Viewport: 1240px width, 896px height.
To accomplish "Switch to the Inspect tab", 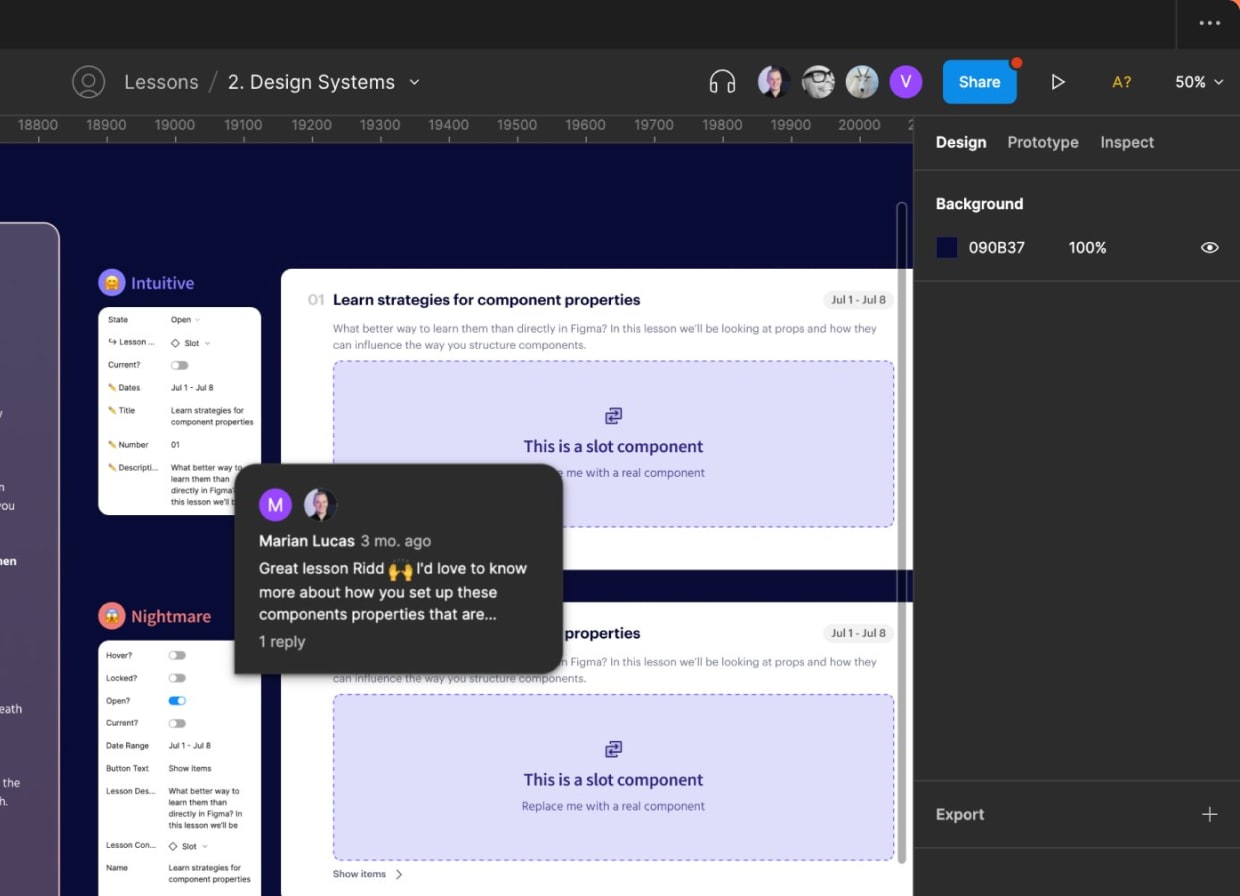I will (x=1127, y=142).
